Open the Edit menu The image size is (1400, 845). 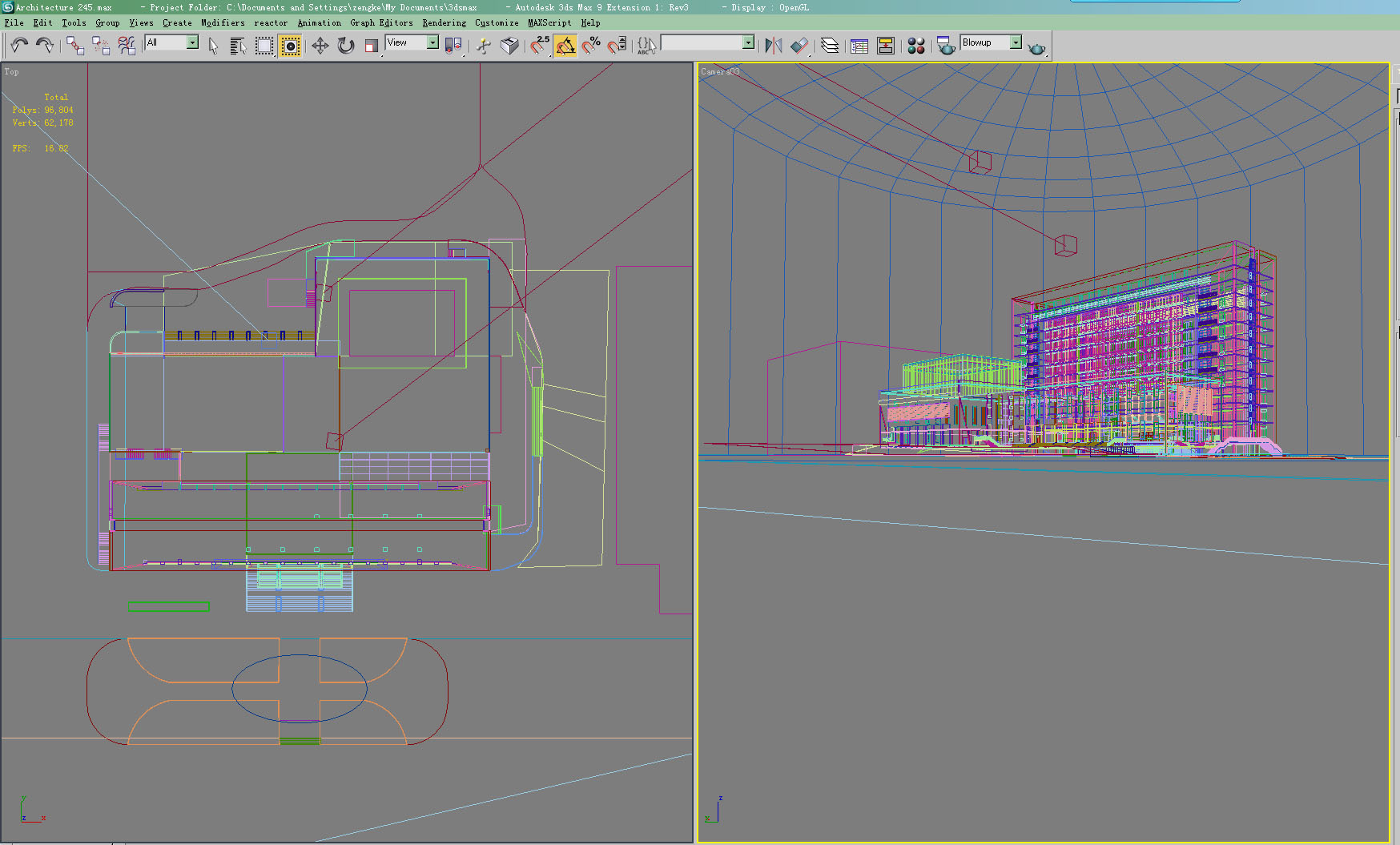point(42,22)
